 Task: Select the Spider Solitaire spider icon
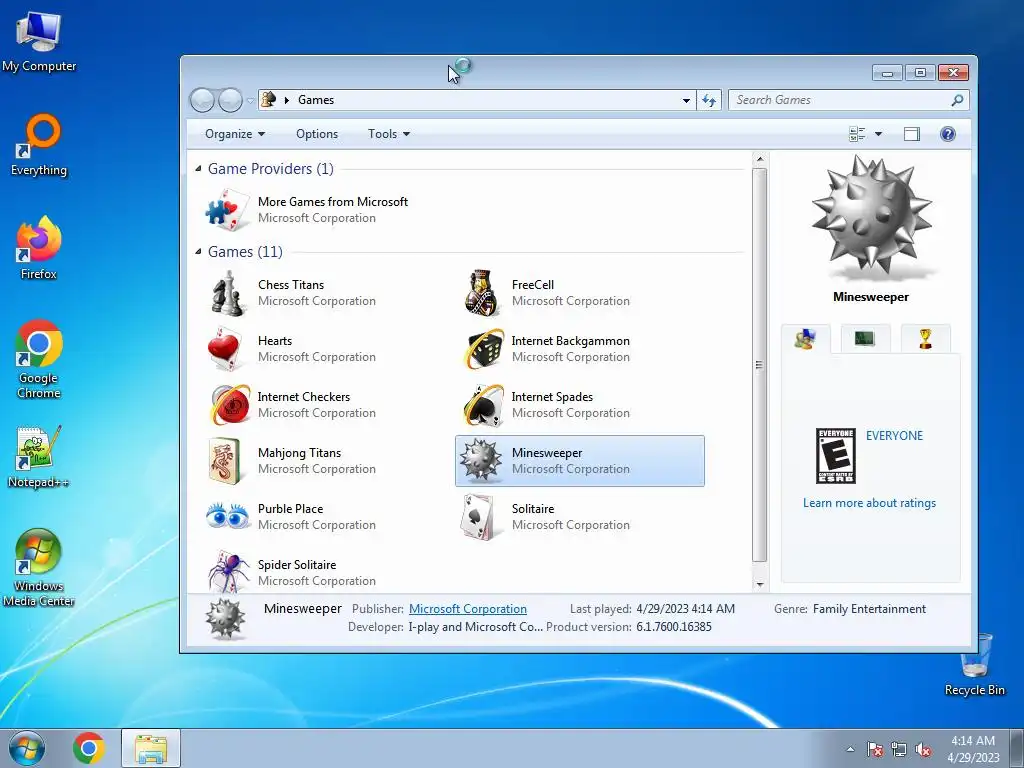coord(229,571)
